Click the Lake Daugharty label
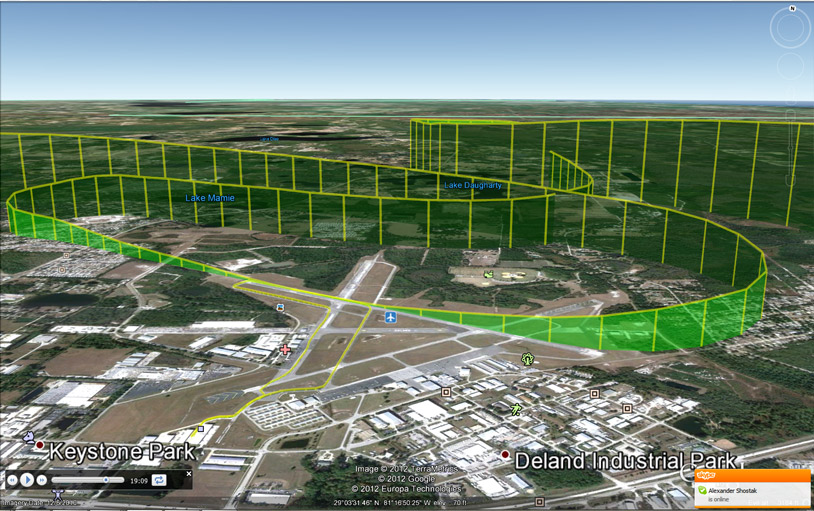Viewport: 814px width, 511px height. (473, 185)
